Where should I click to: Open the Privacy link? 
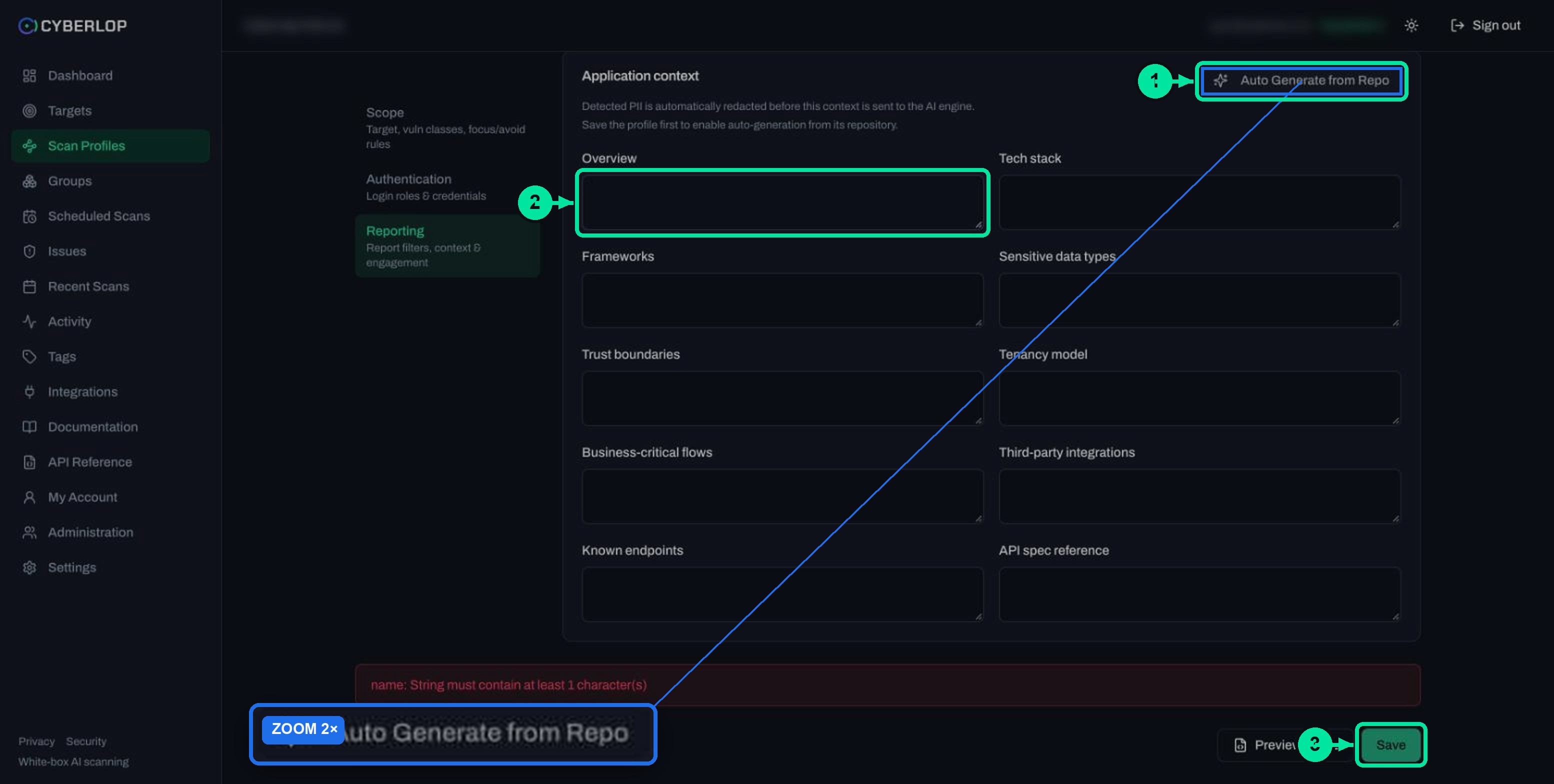coord(36,741)
